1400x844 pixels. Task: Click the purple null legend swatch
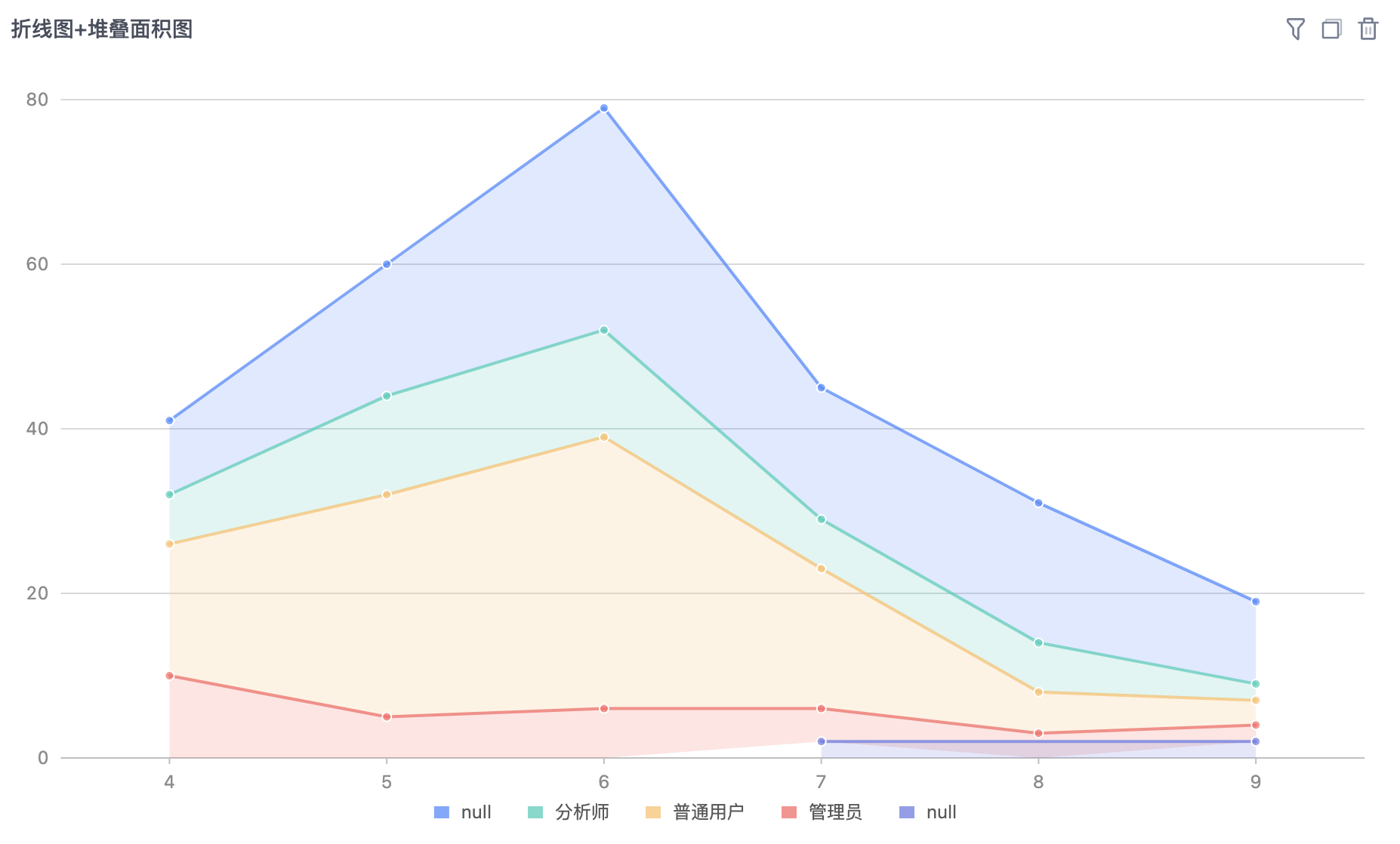click(x=907, y=812)
